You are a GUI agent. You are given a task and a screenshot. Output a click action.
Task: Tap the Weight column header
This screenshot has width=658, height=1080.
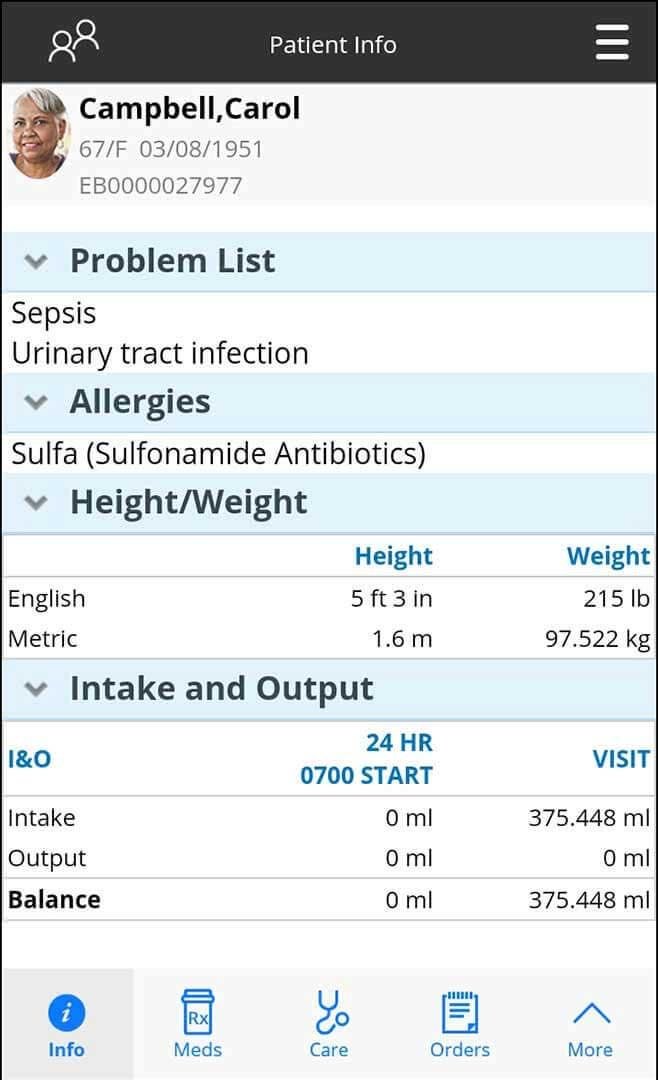click(608, 556)
